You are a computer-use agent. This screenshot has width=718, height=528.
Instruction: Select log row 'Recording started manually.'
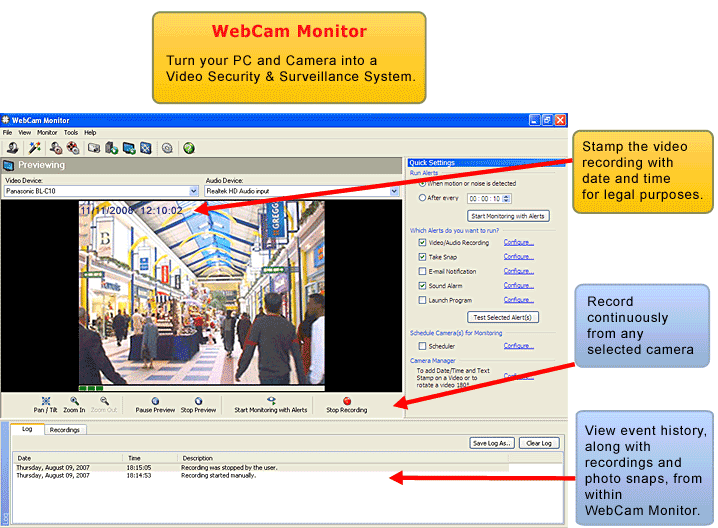[261, 475]
